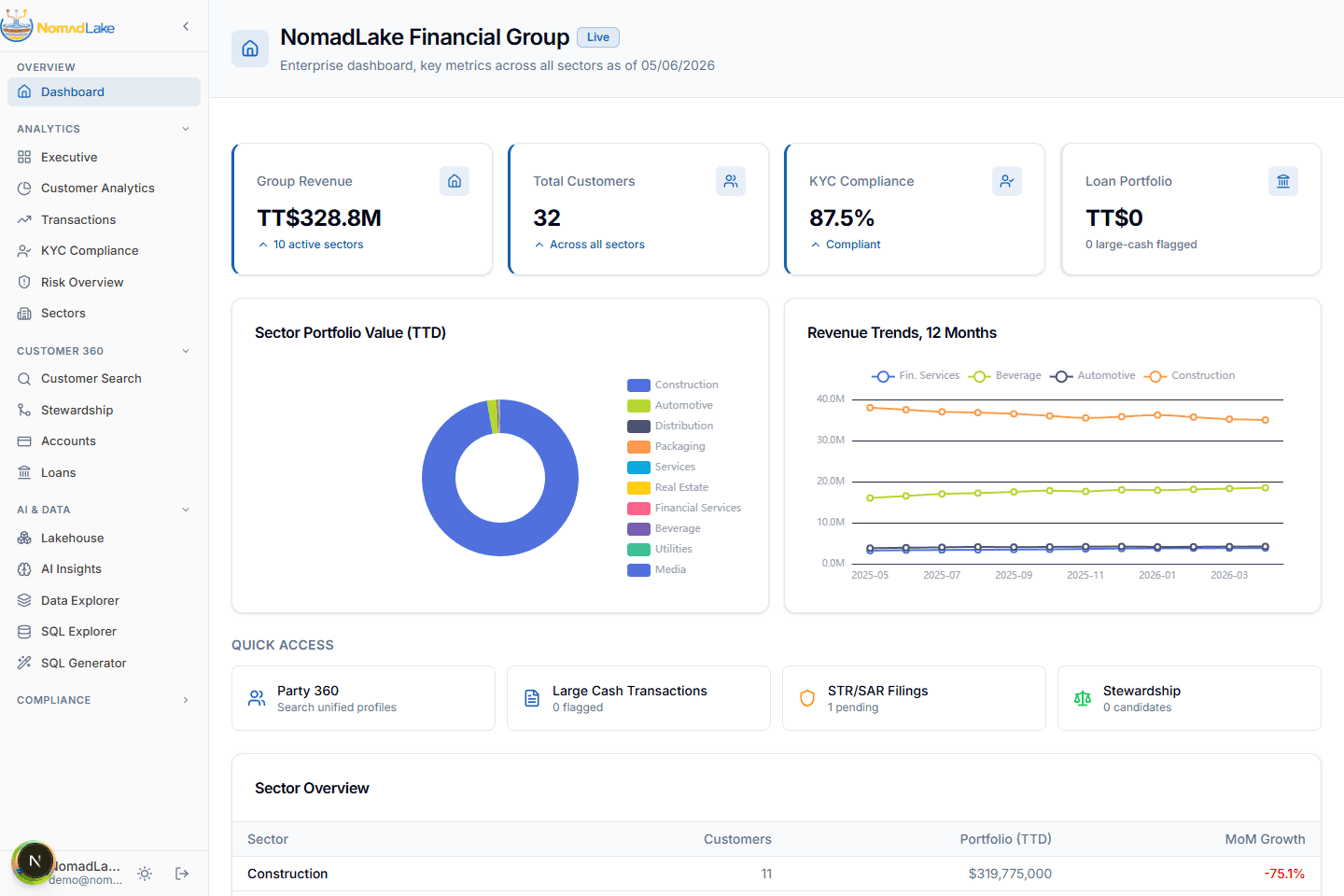Image resolution: width=1344 pixels, height=896 pixels.
Task: Toggle Real Estate legend in donut chart
Action: coord(668,487)
